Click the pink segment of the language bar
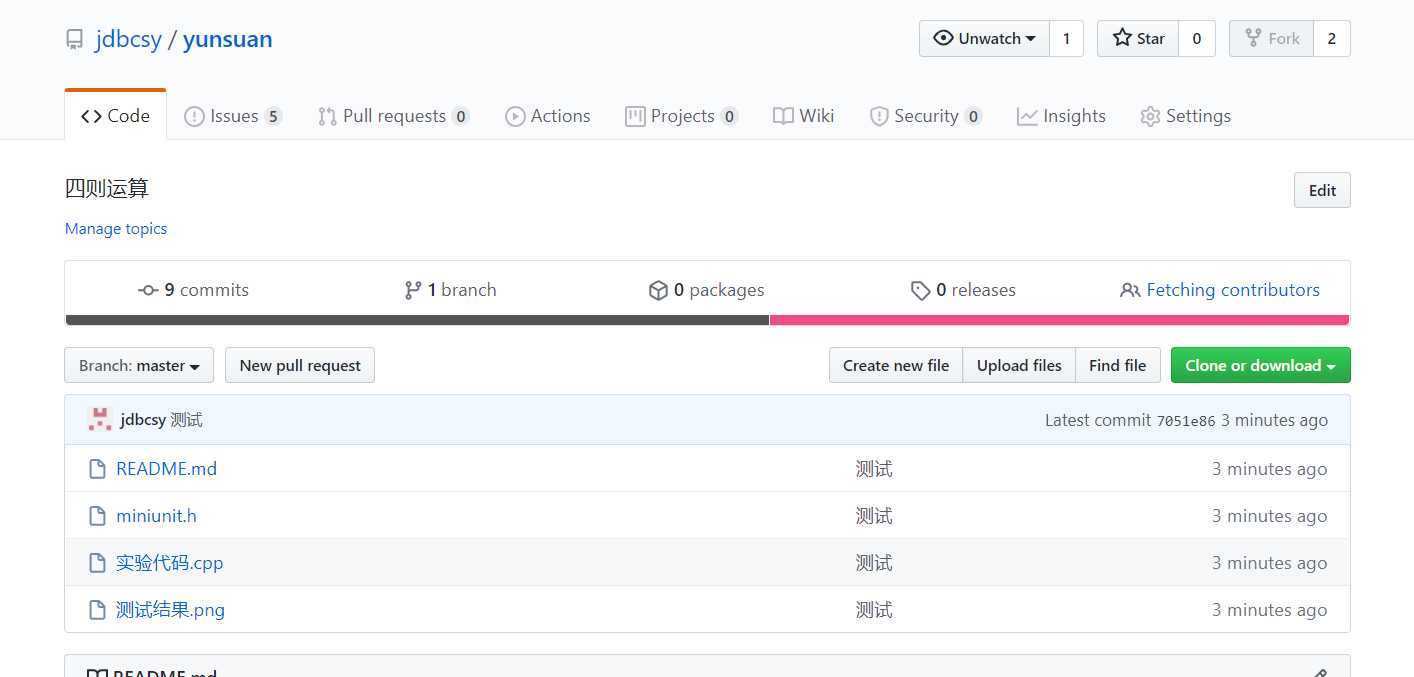 [1060, 320]
